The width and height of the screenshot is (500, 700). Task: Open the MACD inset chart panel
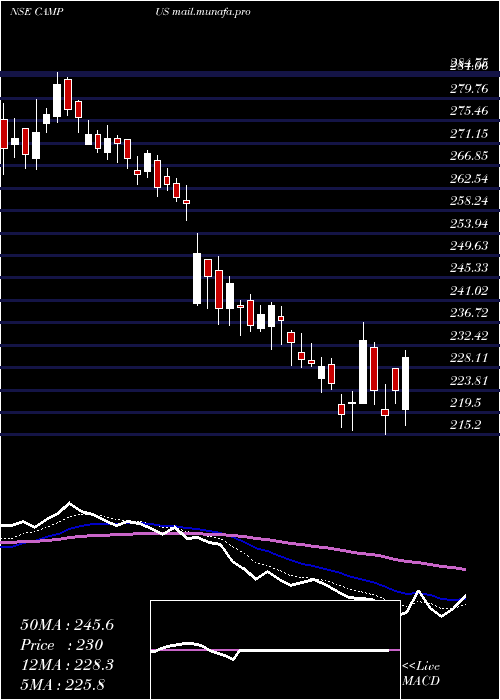(x=275, y=650)
